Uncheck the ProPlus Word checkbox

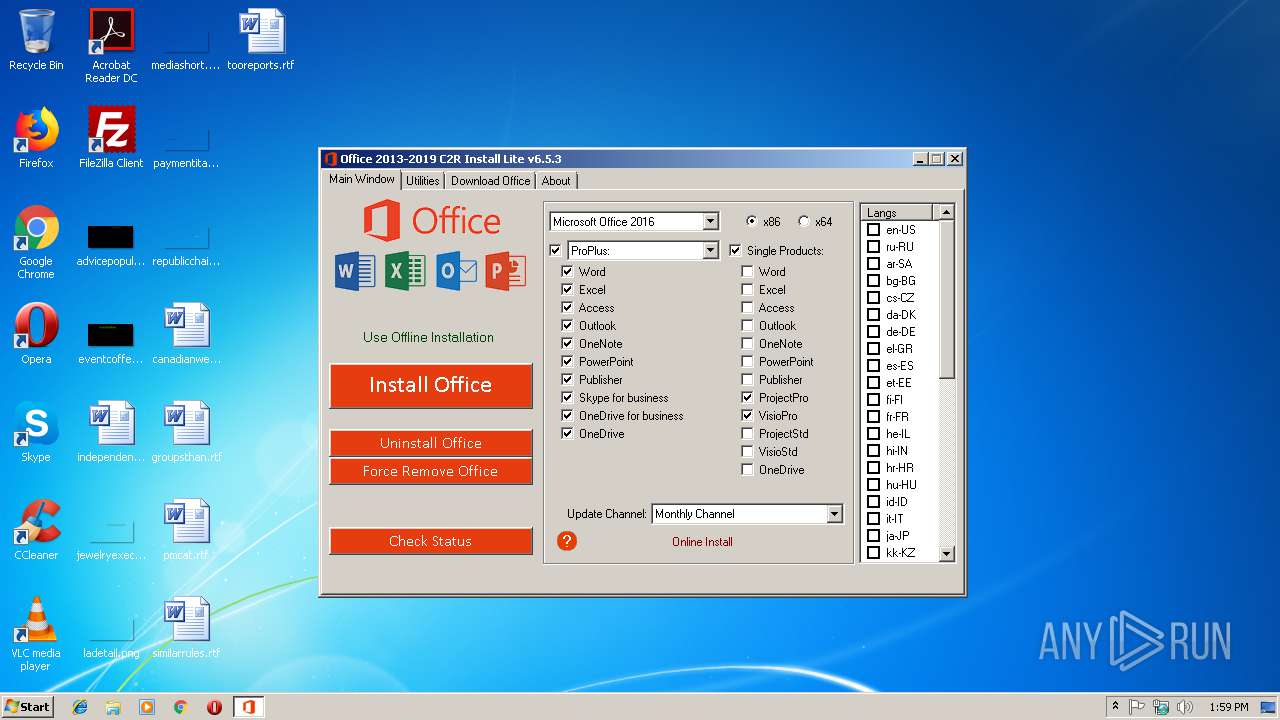pos(567,271)
